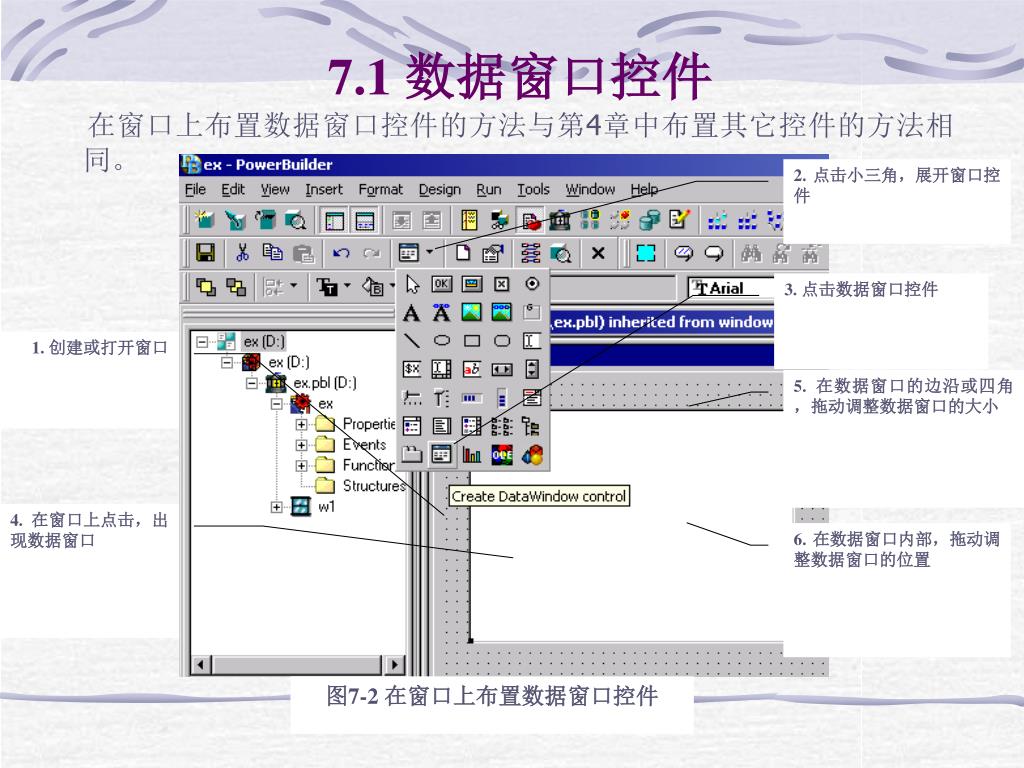Expand the w1 window node
This screenshot has width=1024, height=768.
click(276, 507)
